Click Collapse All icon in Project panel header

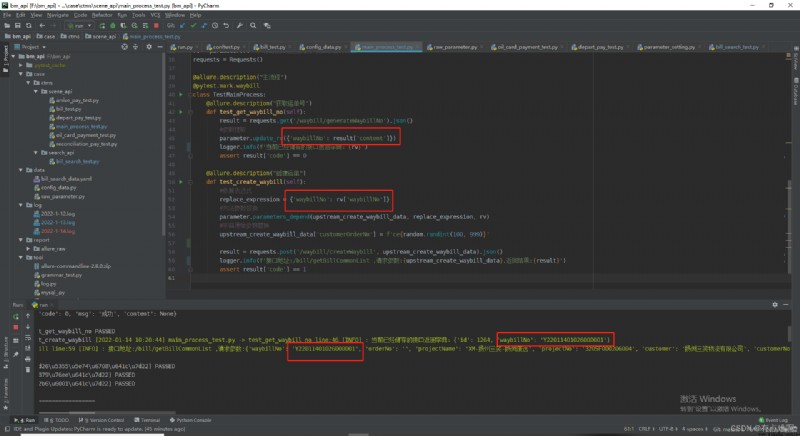coord(135,47)
